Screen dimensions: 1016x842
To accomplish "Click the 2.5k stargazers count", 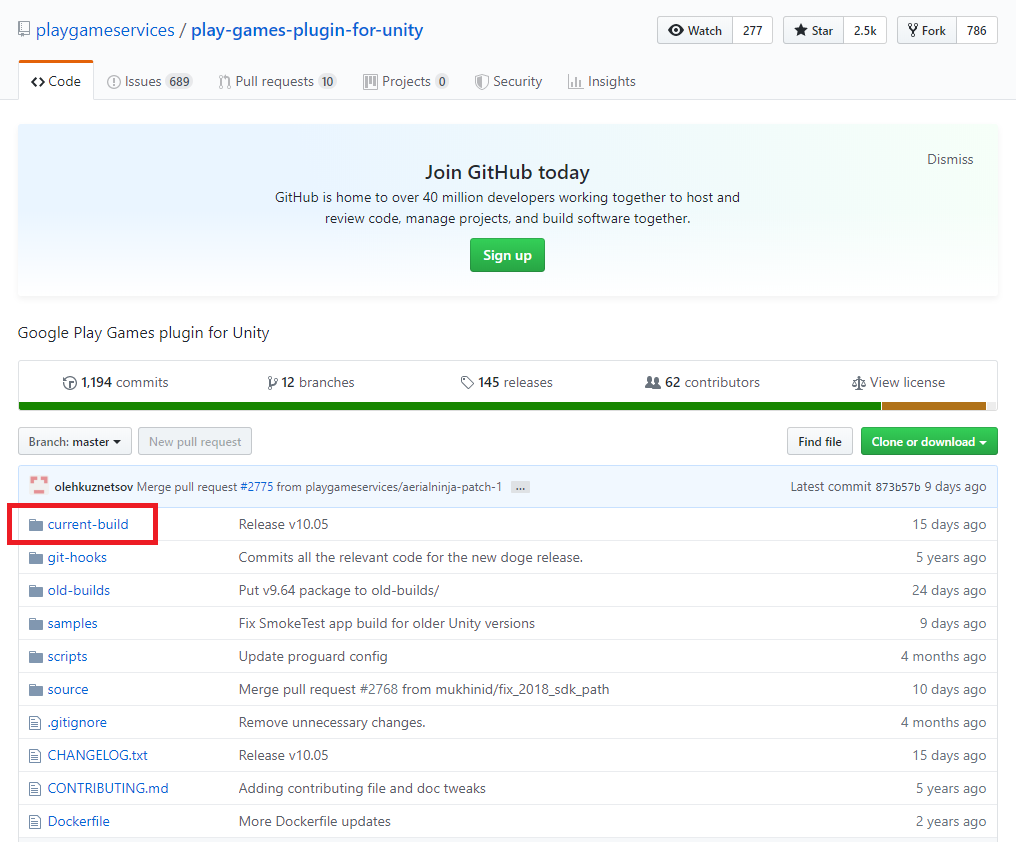I will coord(865,30).
